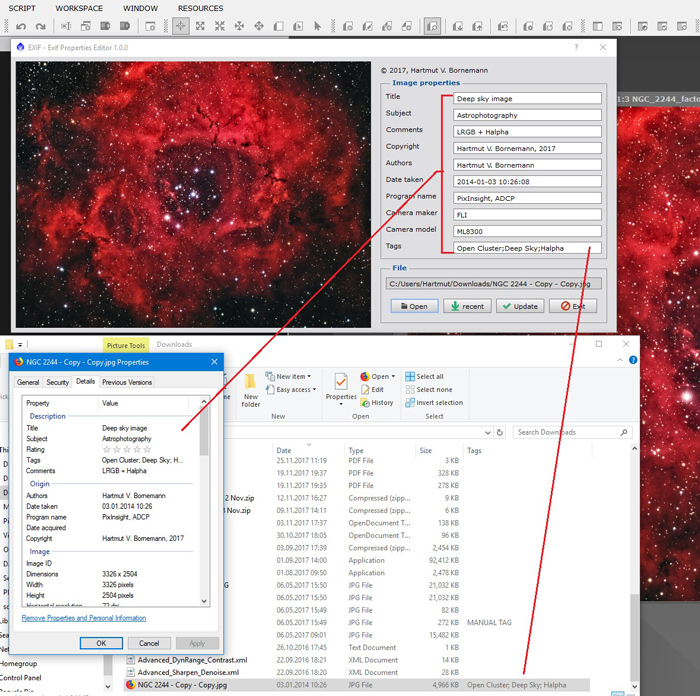700x696 pixels.
Task: Close the NGC 2244 Properties dialog
Action: tap(214, 362)
